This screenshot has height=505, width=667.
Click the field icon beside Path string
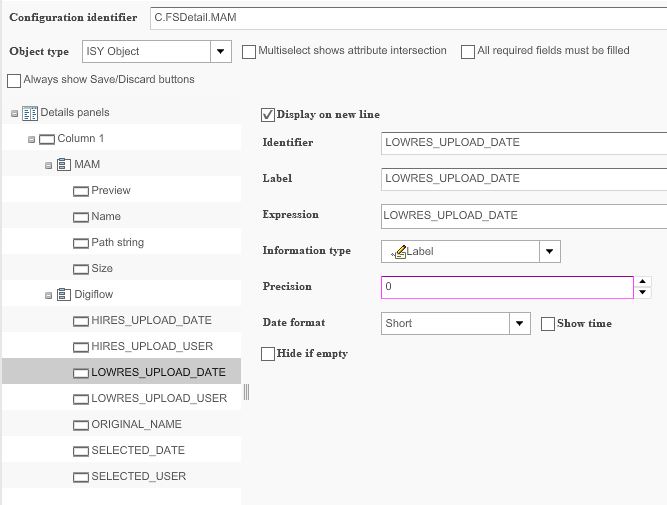coord(81,243)
